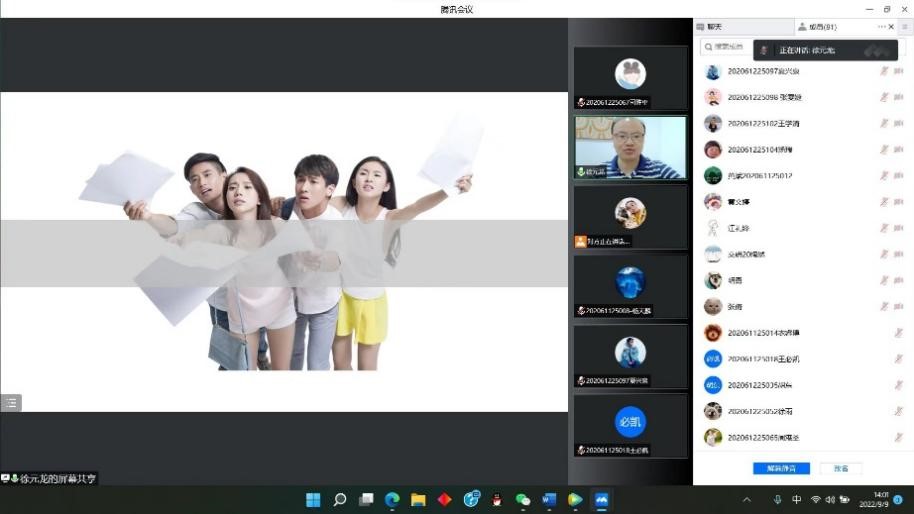The width and height of the screenshot is (914, 514).
Task: Toggle muted mic icon for 202061125014 member
Action: (x=898, y=333)
